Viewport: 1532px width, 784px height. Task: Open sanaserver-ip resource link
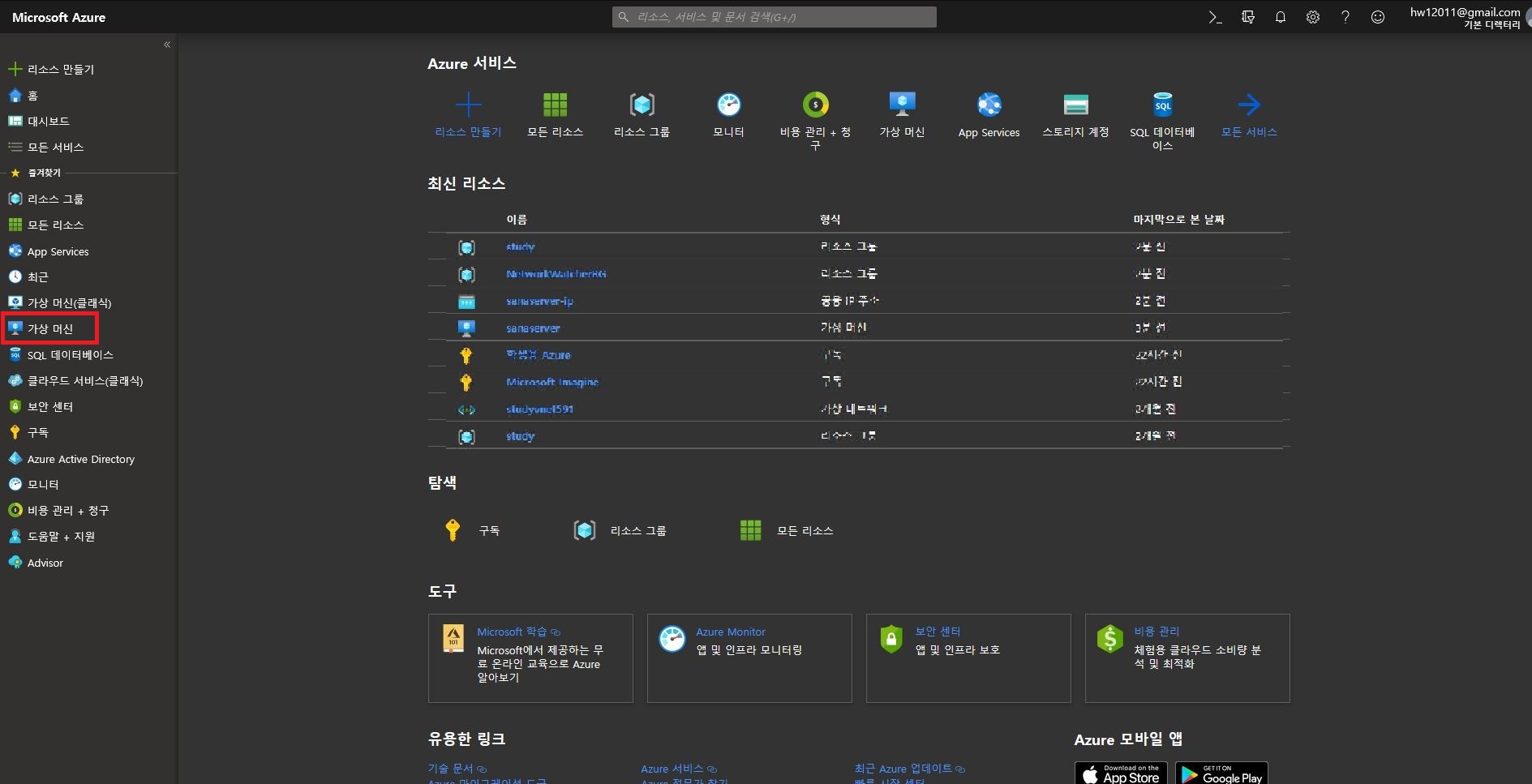tap(539, 302)
